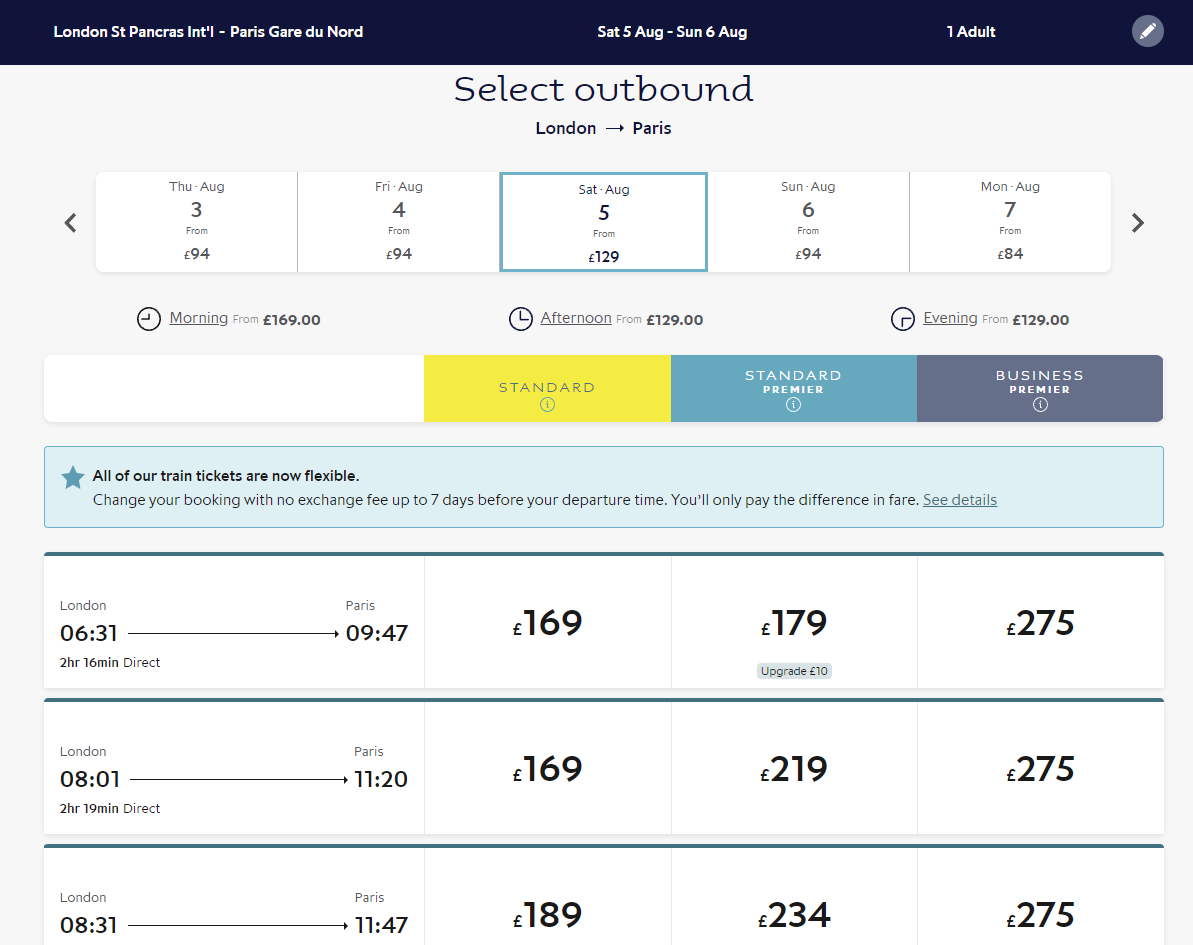Screen dimensions: 1193x945
Task: Select £169 Standard fare for 06:31 train
Action: tap(547, 623)
